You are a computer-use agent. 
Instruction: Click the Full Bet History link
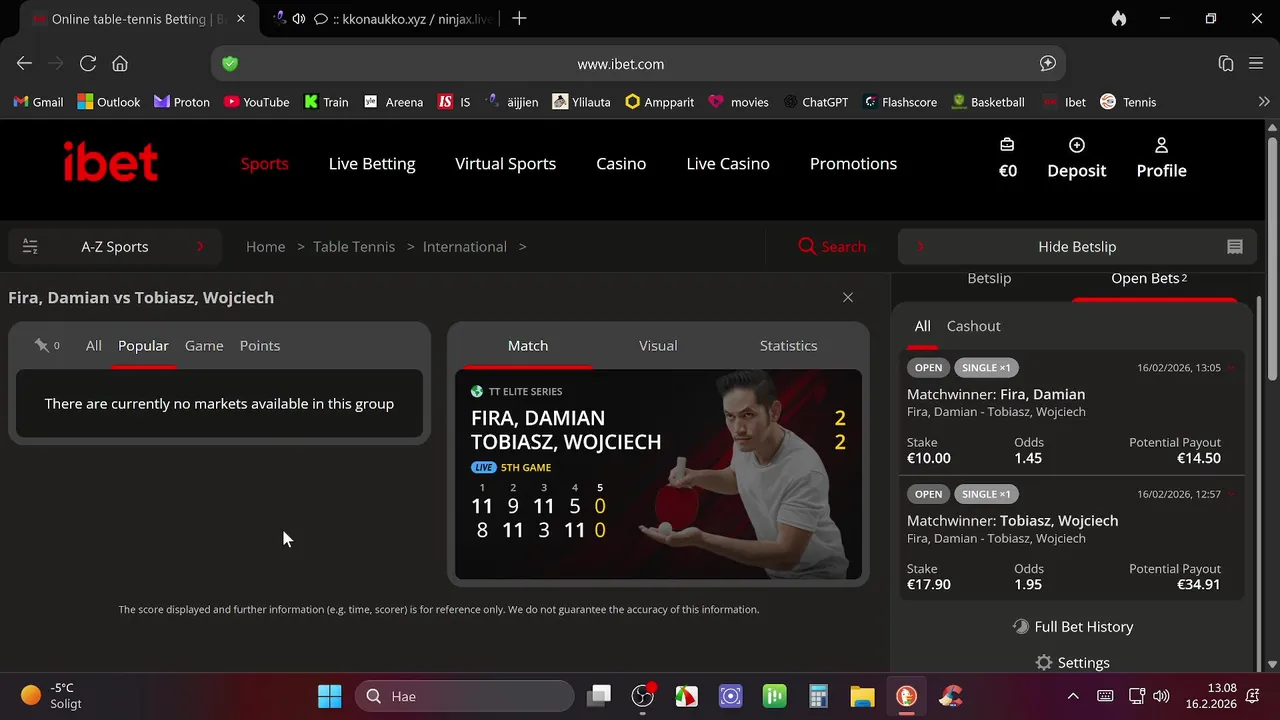pyautogui.click(x=1084, y=627)
